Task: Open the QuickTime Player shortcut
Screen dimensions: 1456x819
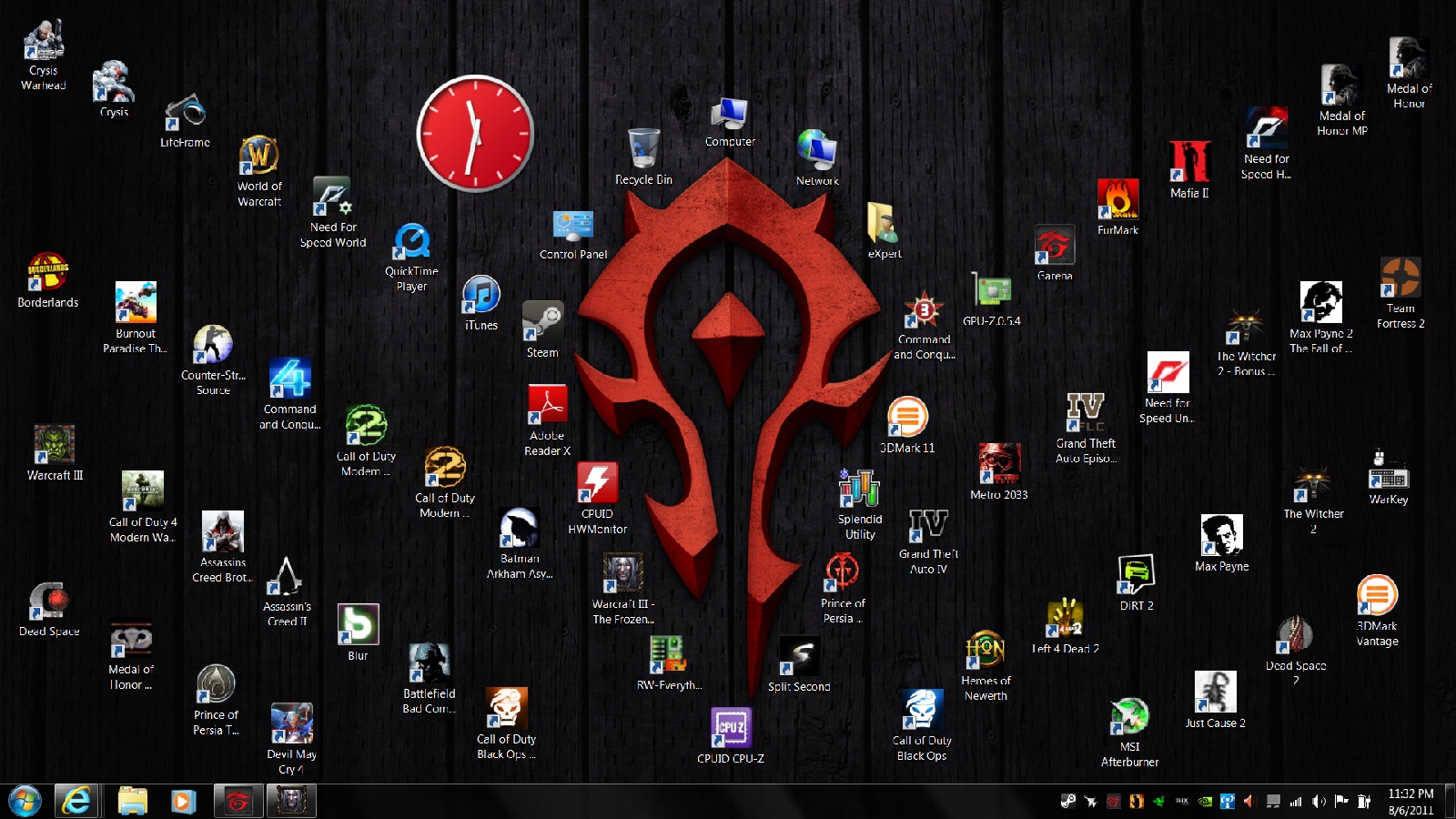Action: 411,257
